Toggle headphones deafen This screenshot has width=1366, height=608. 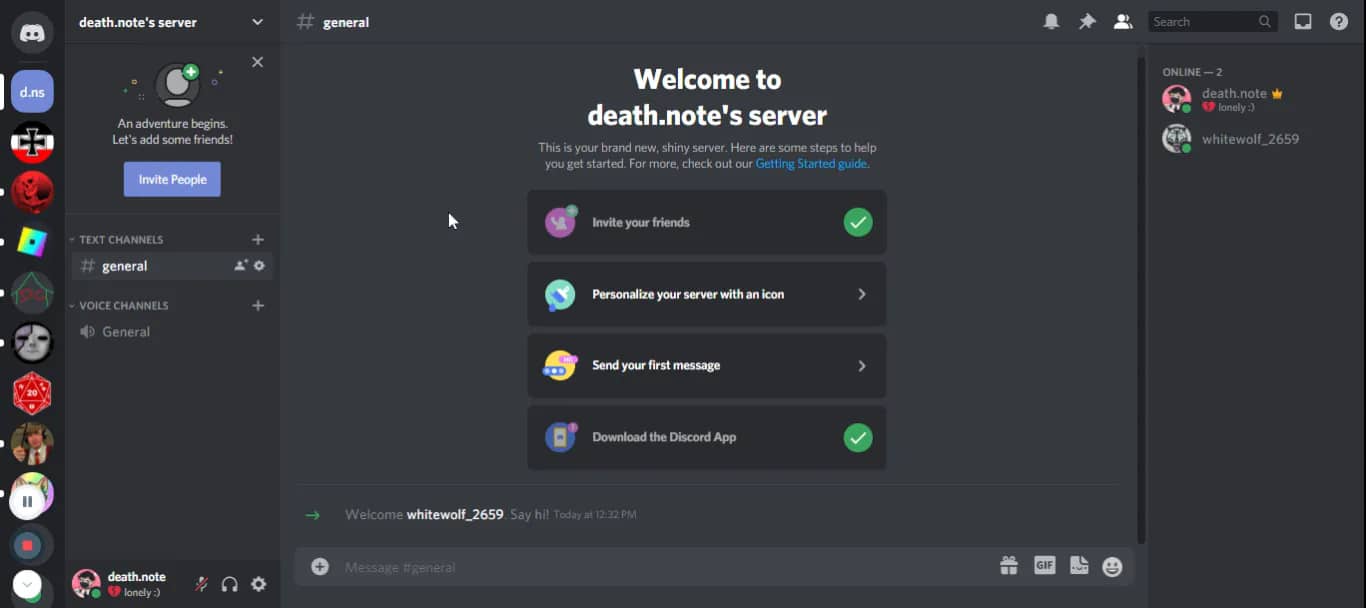230,584
